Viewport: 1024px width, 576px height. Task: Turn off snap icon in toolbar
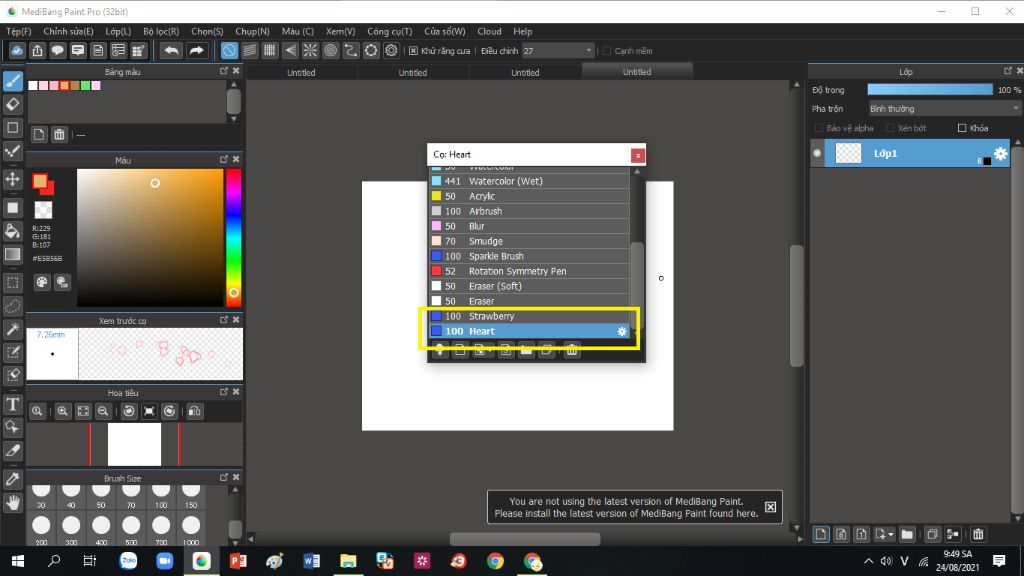(229, 50)
